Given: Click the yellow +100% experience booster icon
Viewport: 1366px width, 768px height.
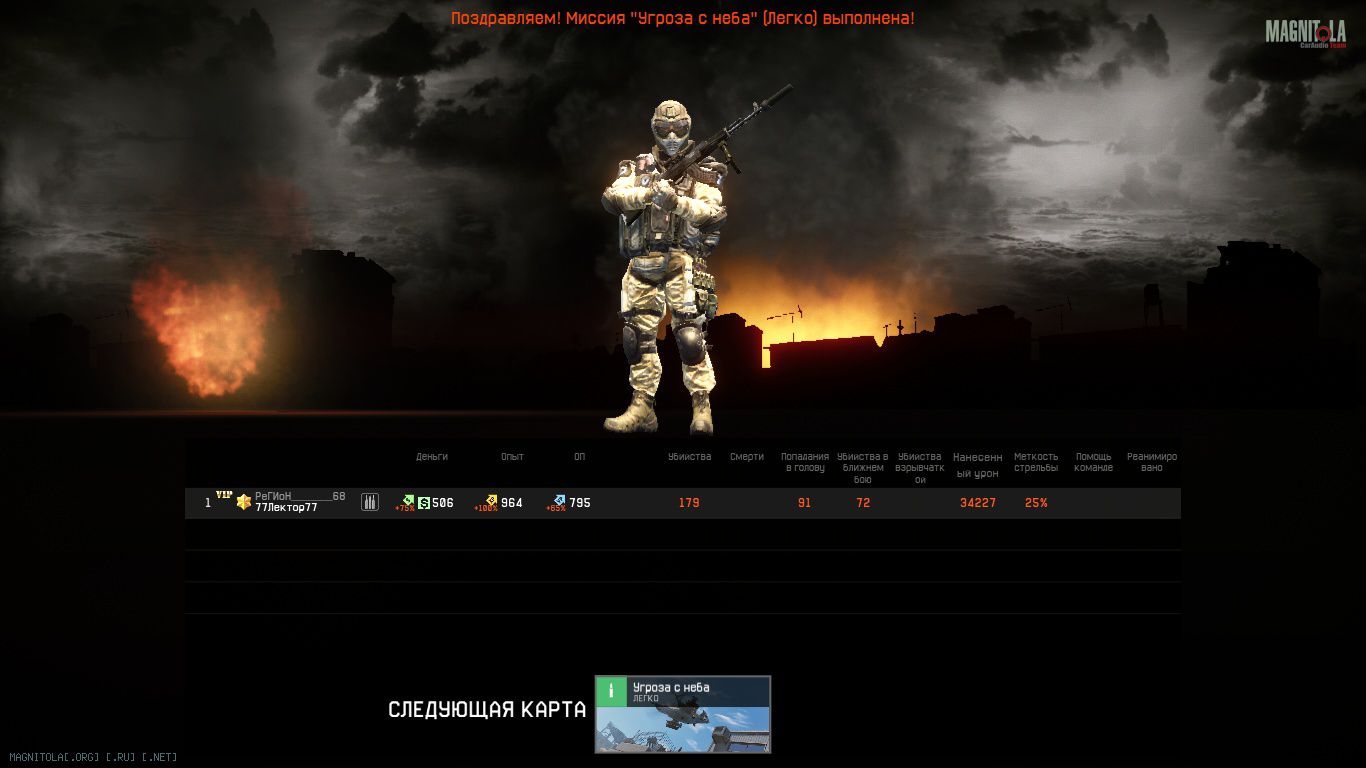Looking at the screenshot, I should tap(490, 501).
